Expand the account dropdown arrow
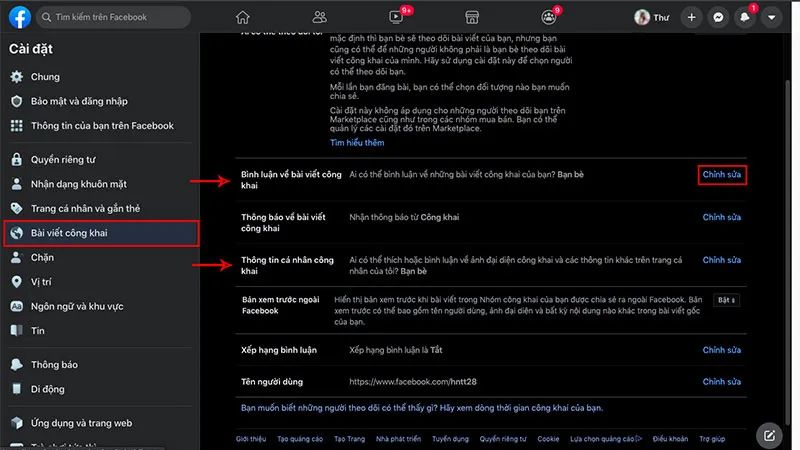The width and height of the screenshot is (800, 450). 771,17
